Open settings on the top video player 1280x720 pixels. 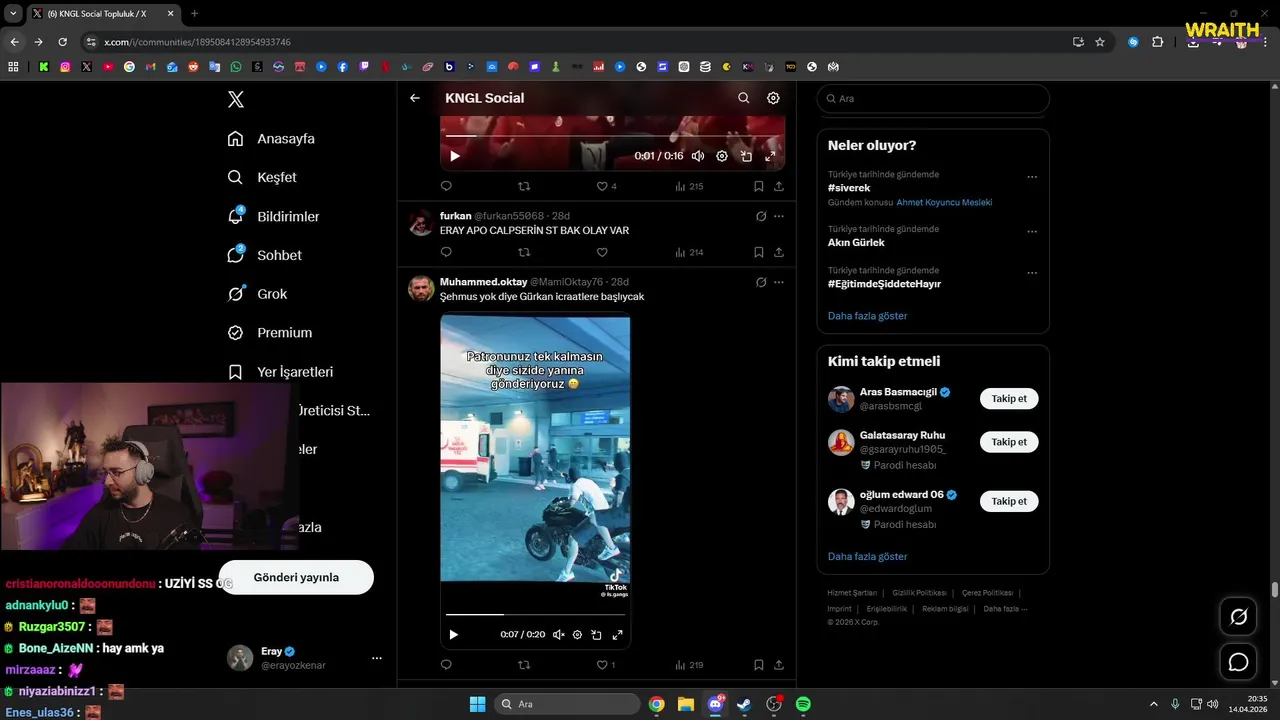click(x=722, y=156)
